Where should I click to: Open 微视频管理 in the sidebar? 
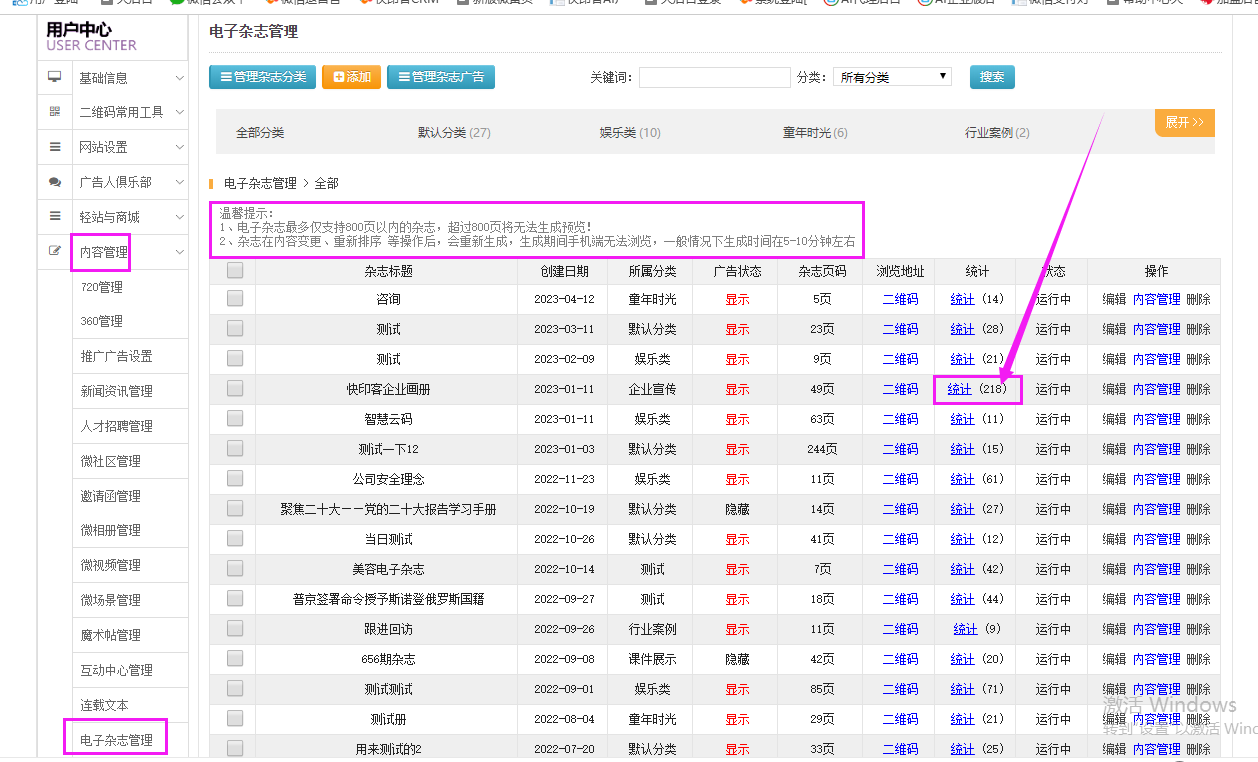coord(110,565)
